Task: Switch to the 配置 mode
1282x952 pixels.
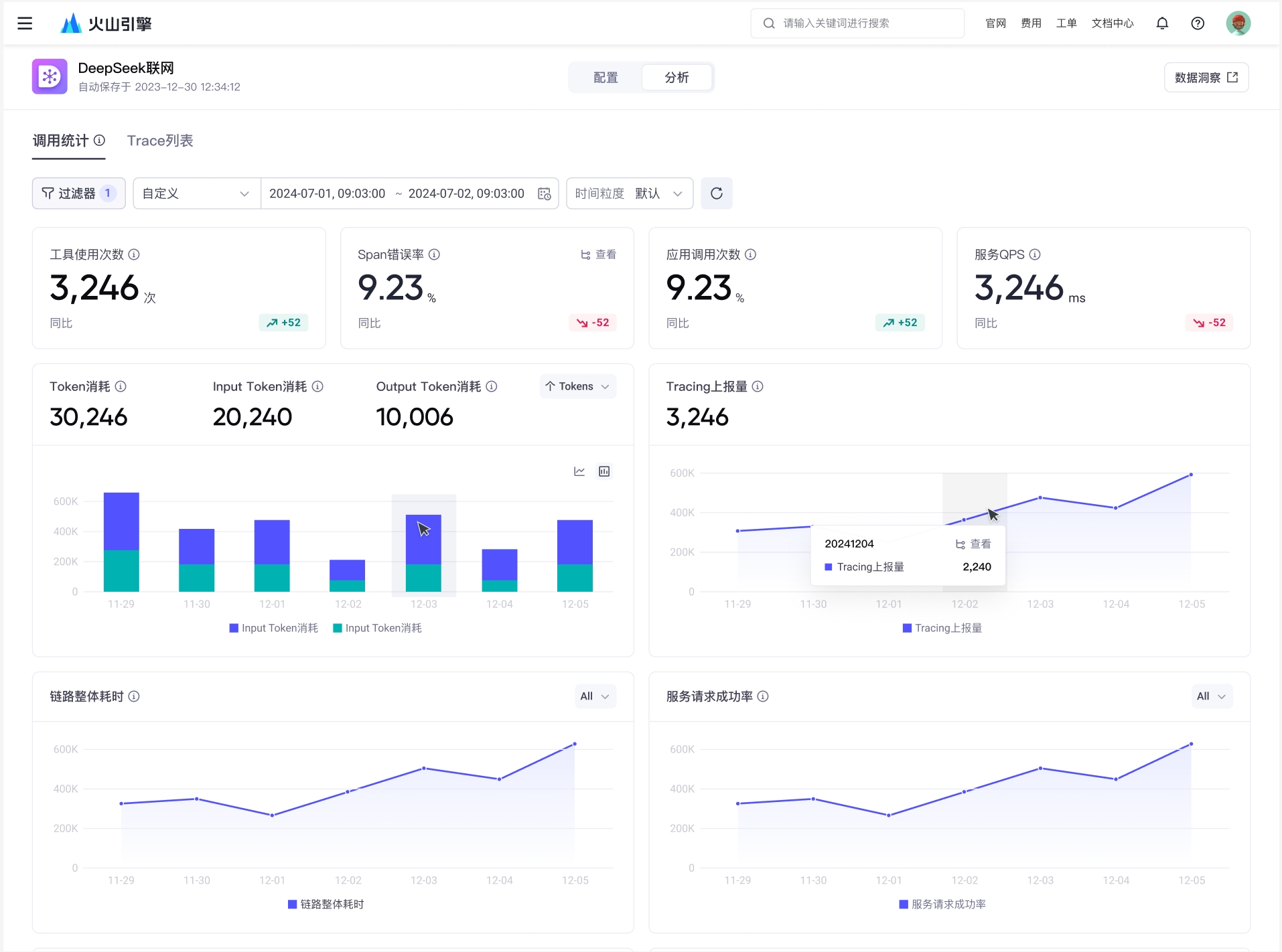Action: [x=606, y=78]
